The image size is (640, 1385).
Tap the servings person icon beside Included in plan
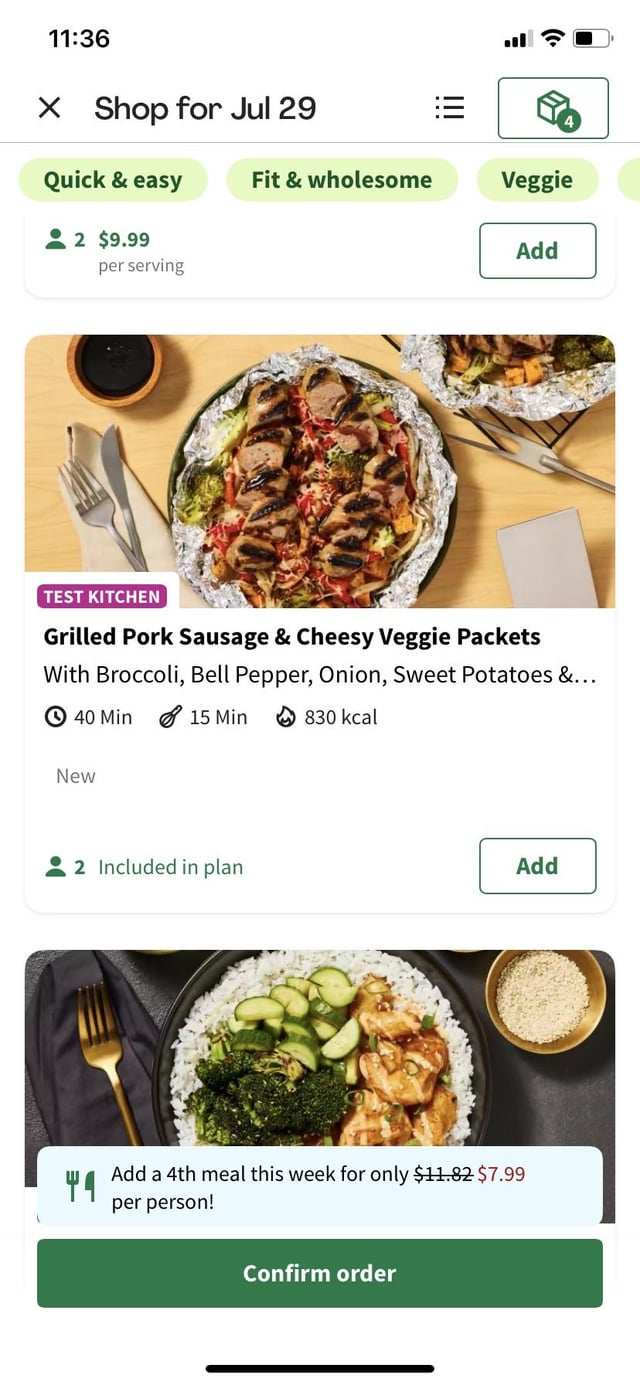coord(56,867)
